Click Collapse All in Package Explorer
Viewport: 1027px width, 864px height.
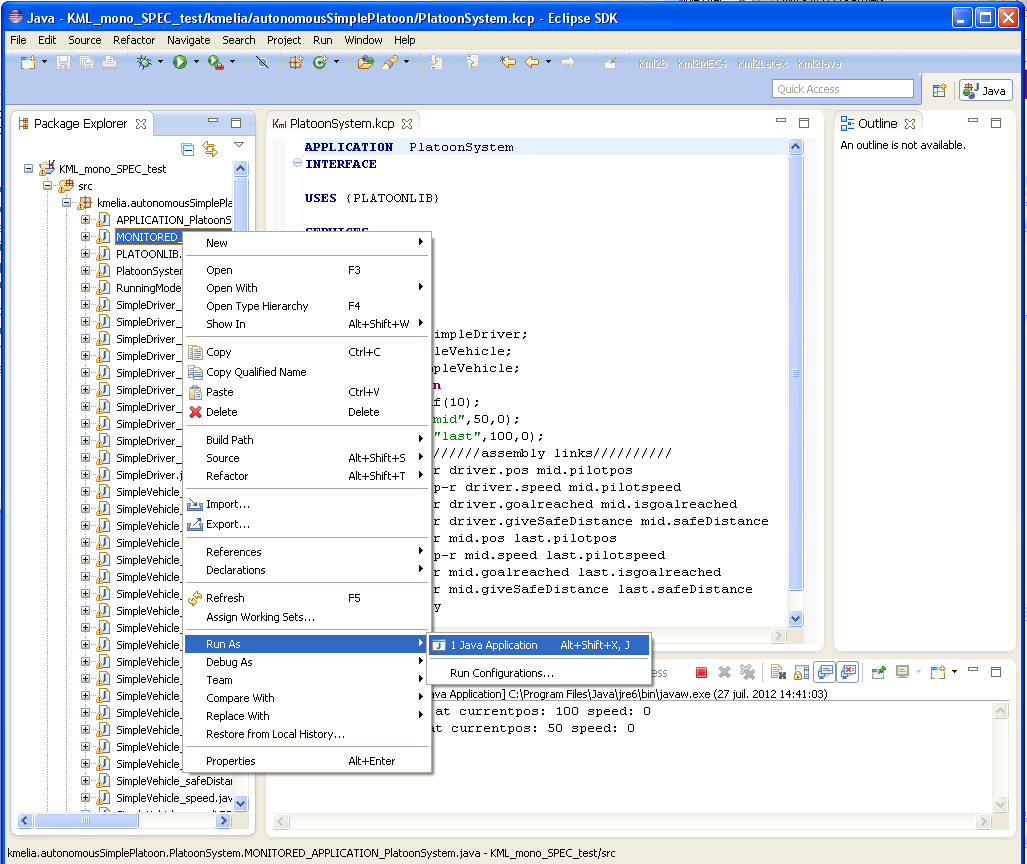[187, 149]
